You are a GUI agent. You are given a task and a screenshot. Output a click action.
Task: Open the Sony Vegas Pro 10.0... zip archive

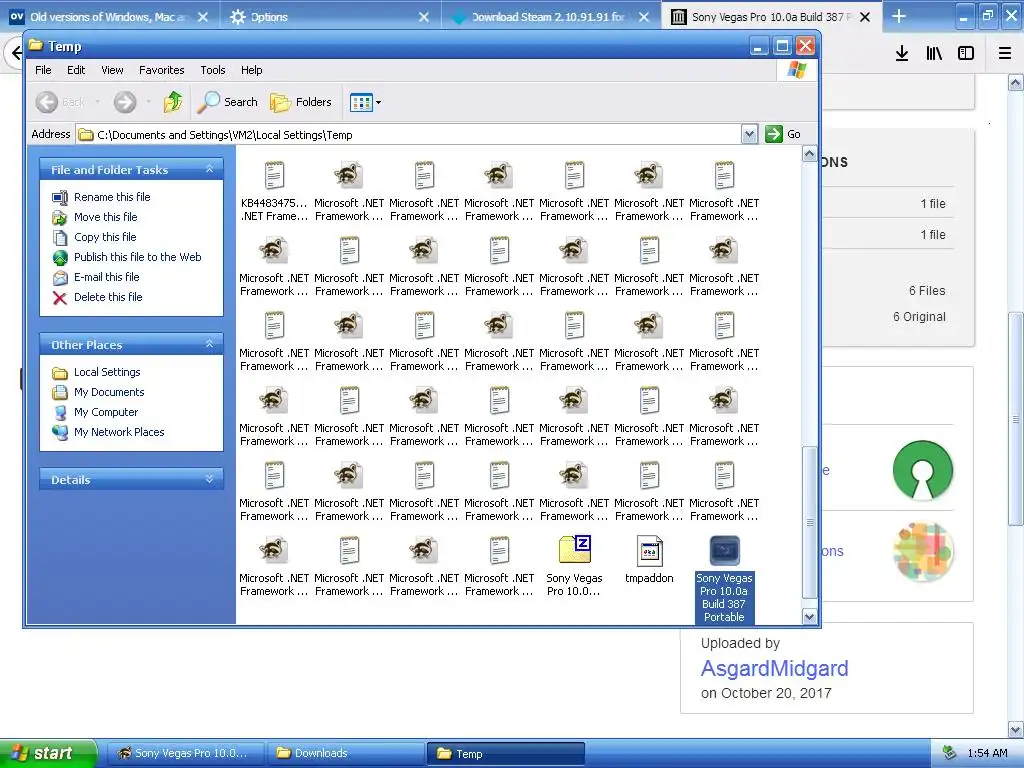coord(574,566)
